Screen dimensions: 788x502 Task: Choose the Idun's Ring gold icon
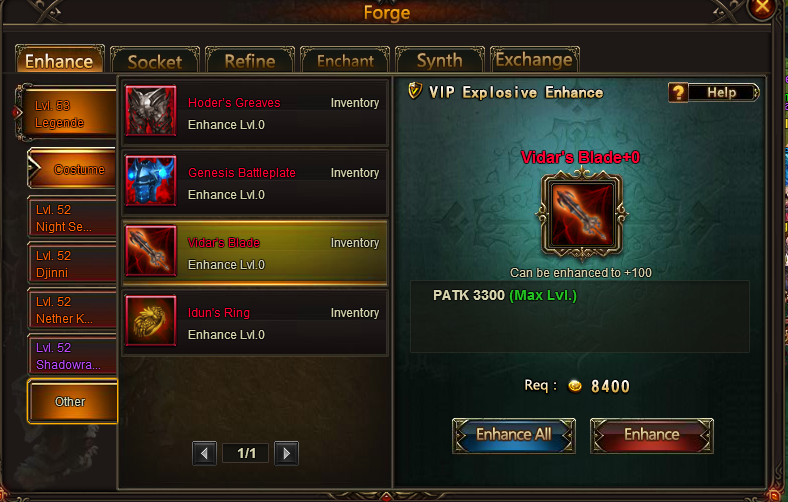coord(150,321)
